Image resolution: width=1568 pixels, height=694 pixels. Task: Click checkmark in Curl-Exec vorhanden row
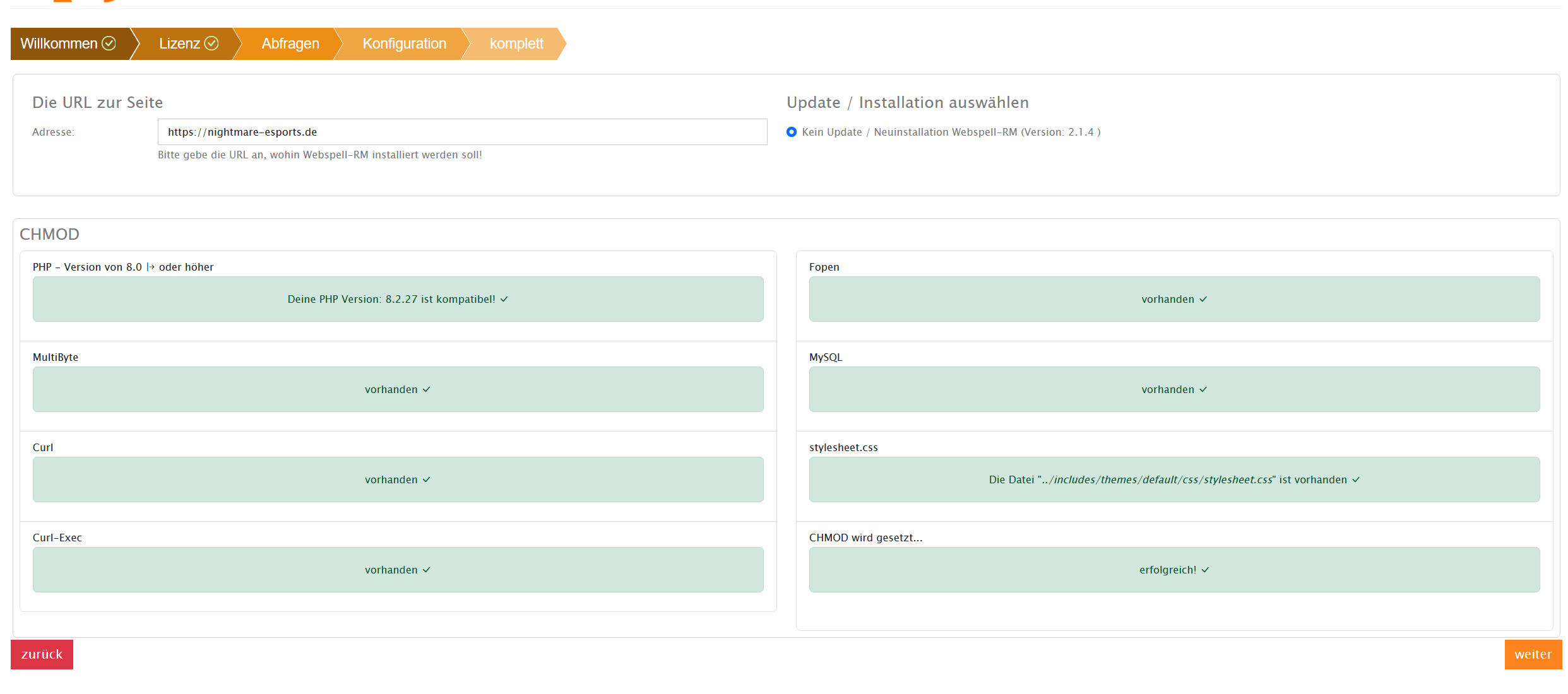427,570
